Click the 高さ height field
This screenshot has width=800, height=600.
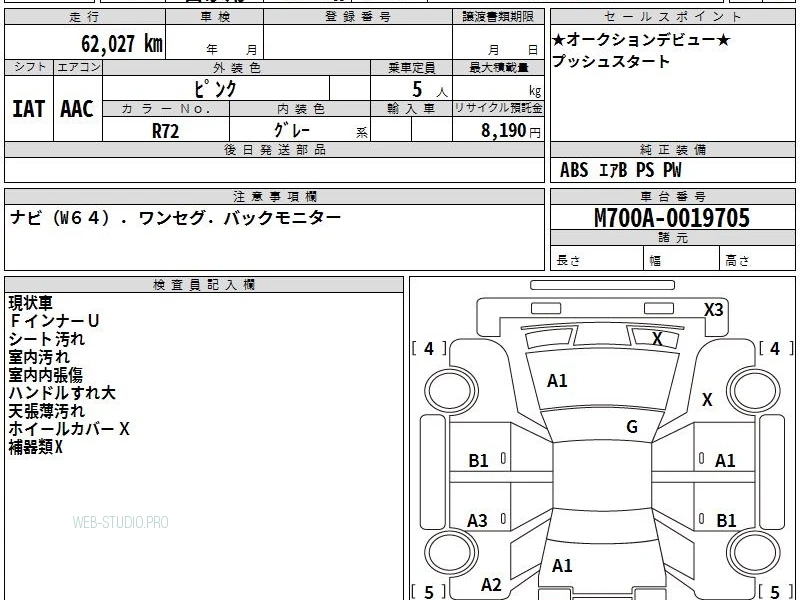point(757,260)
